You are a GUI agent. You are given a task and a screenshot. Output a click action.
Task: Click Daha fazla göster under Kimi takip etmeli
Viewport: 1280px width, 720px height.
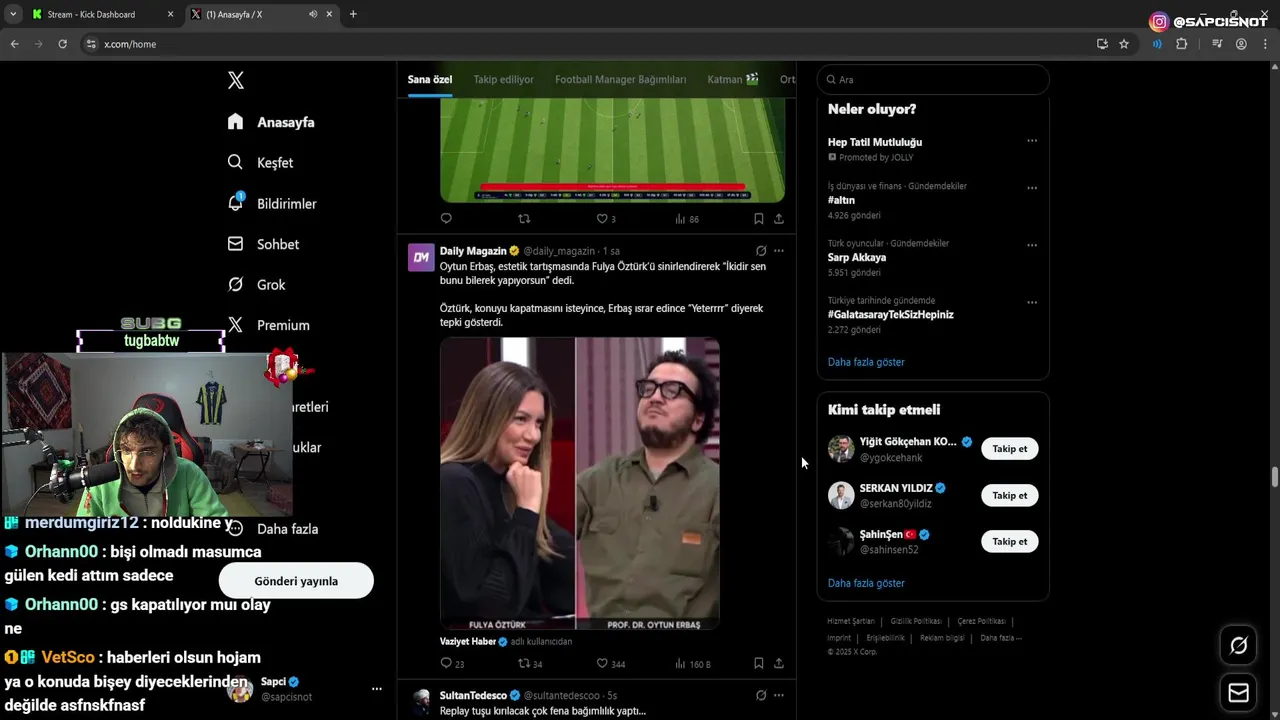click(866, 583)
